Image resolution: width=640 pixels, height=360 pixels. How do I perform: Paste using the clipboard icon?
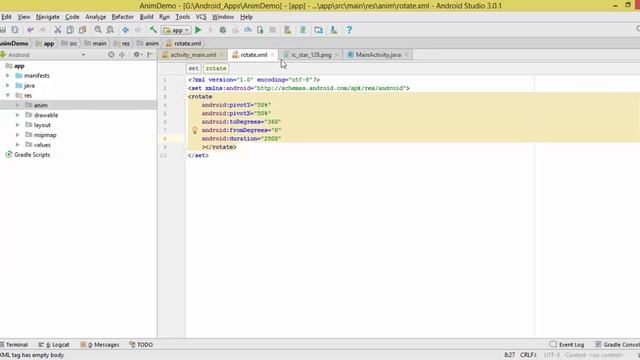(82, 30)
